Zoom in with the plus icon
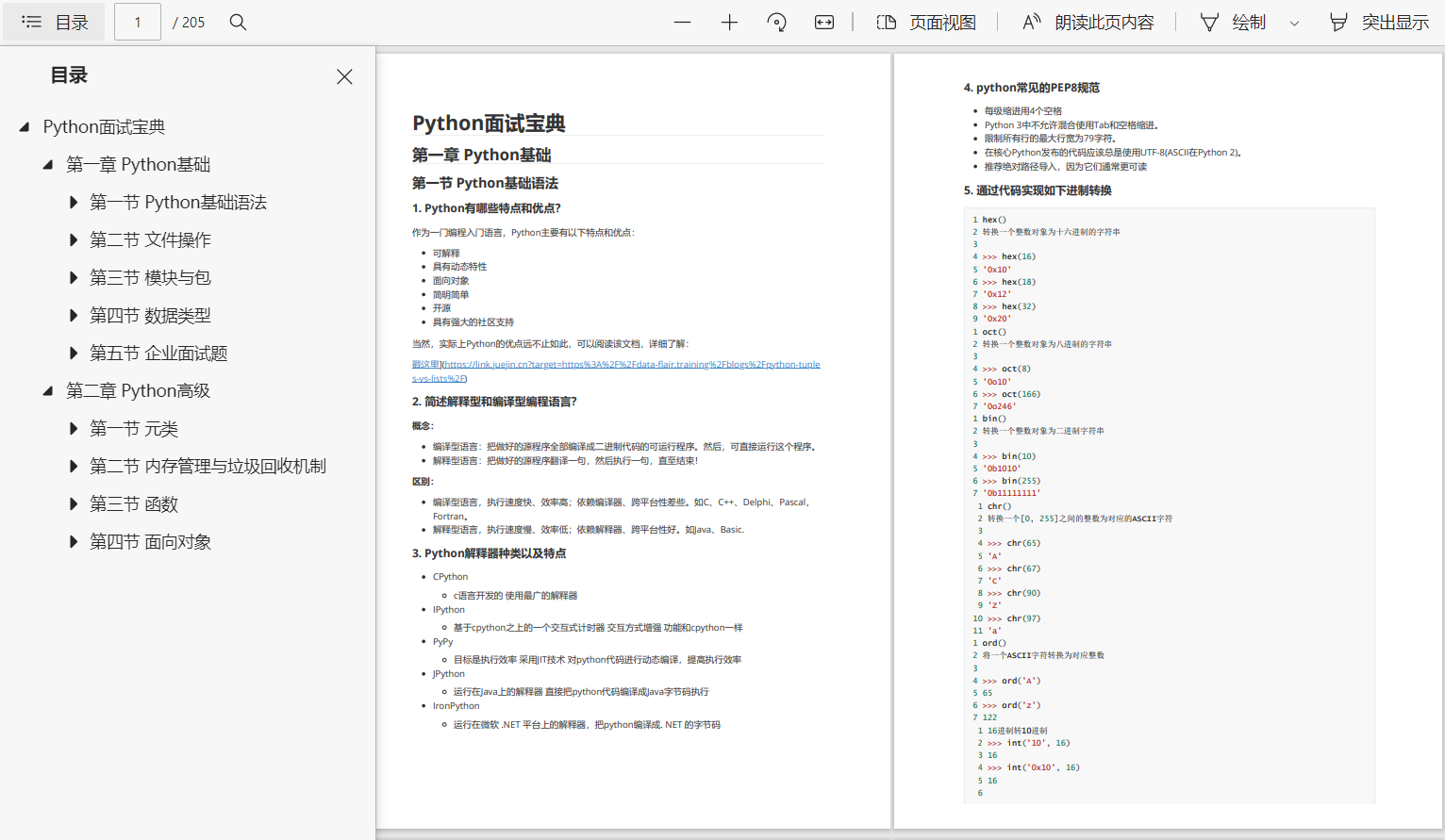The image size is (1445, 840). [x=729, y=22]
